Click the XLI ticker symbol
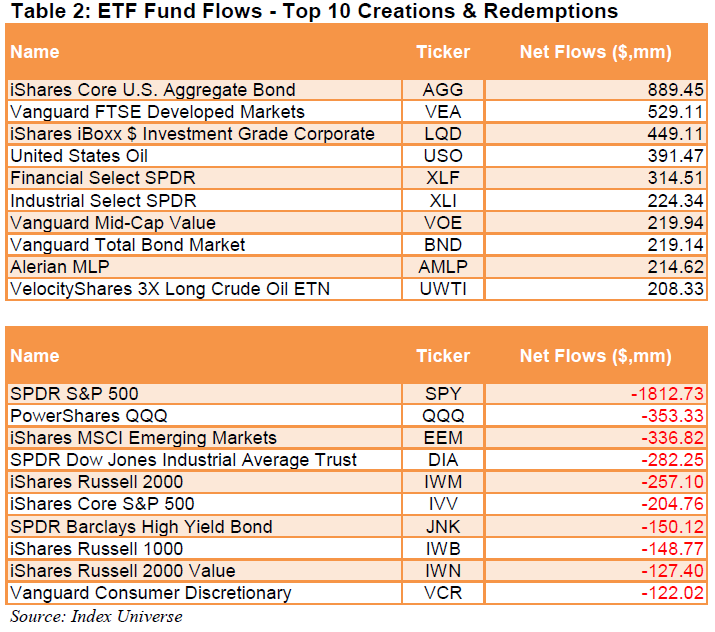Image resolution: width=715 pixels, height=632 pixels. 443,200
